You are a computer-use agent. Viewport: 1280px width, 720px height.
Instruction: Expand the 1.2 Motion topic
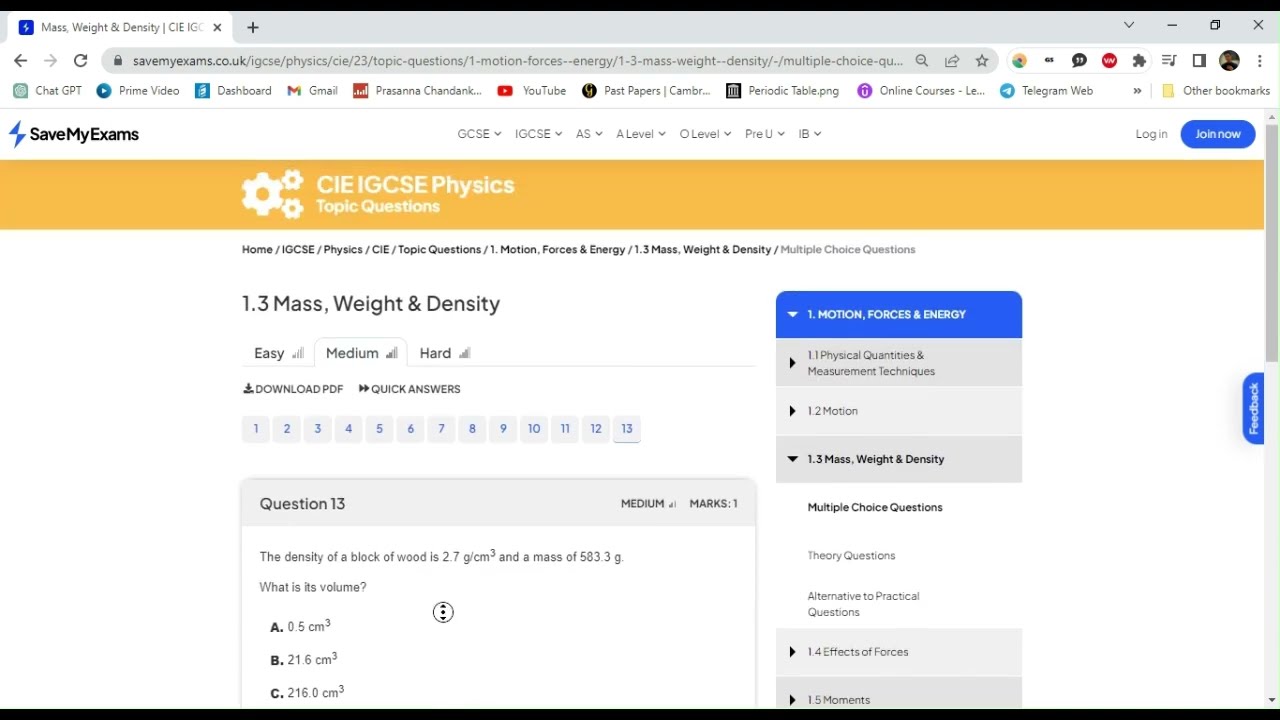[899, 411]
